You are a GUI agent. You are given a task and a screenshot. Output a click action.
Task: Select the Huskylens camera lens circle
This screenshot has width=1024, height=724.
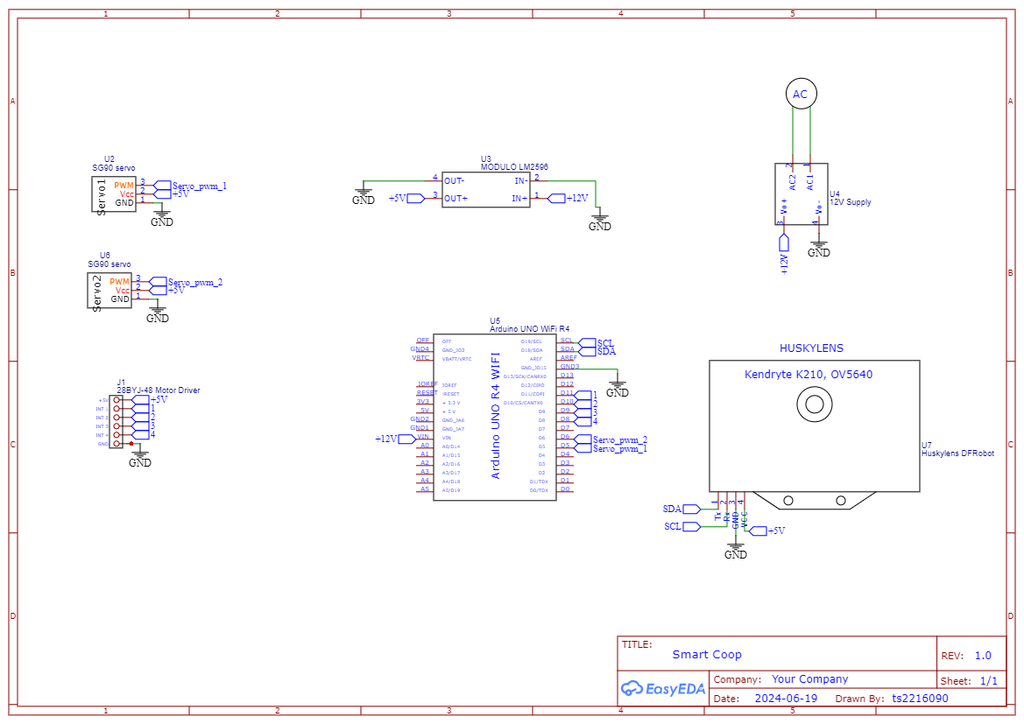814,404
